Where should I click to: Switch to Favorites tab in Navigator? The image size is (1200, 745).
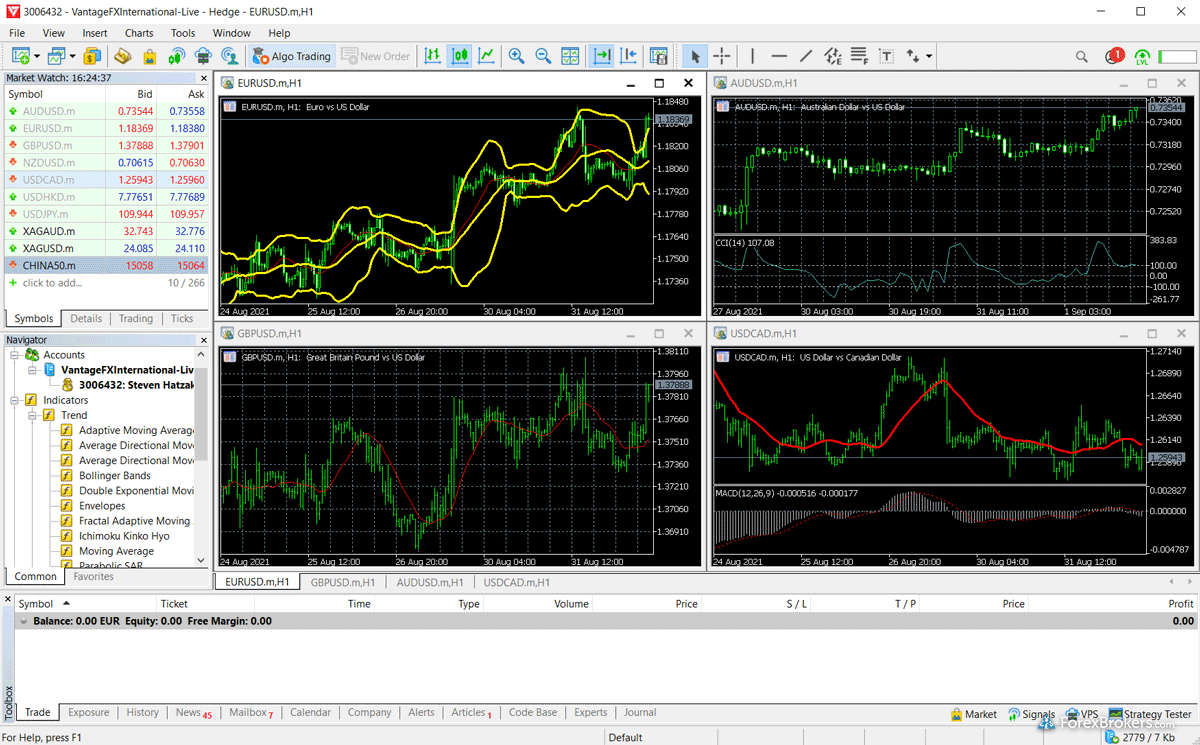tap(93, 576)
